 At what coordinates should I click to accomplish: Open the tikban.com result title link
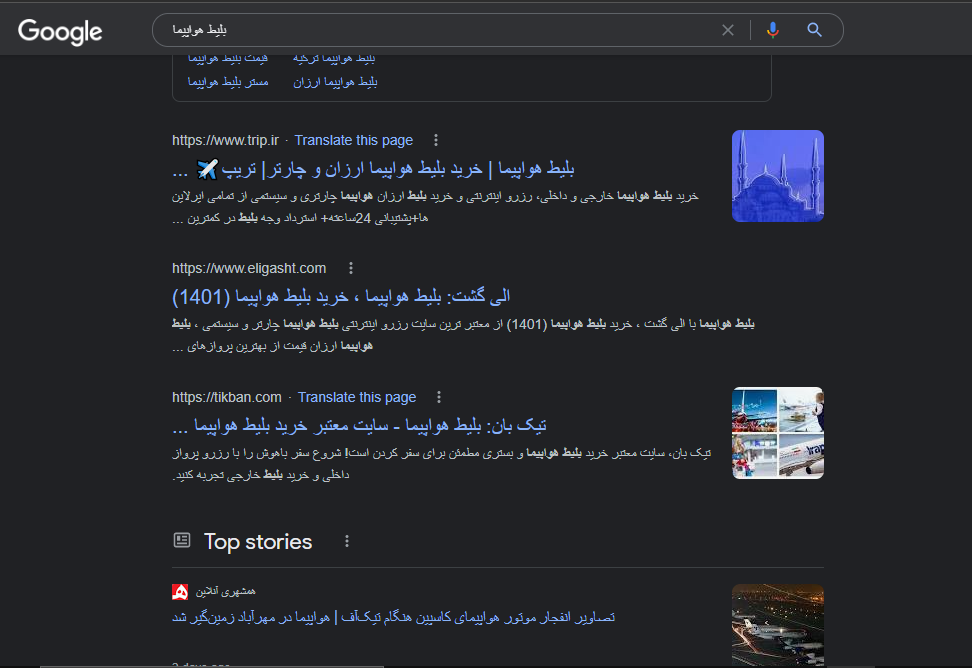coord(359,426)
